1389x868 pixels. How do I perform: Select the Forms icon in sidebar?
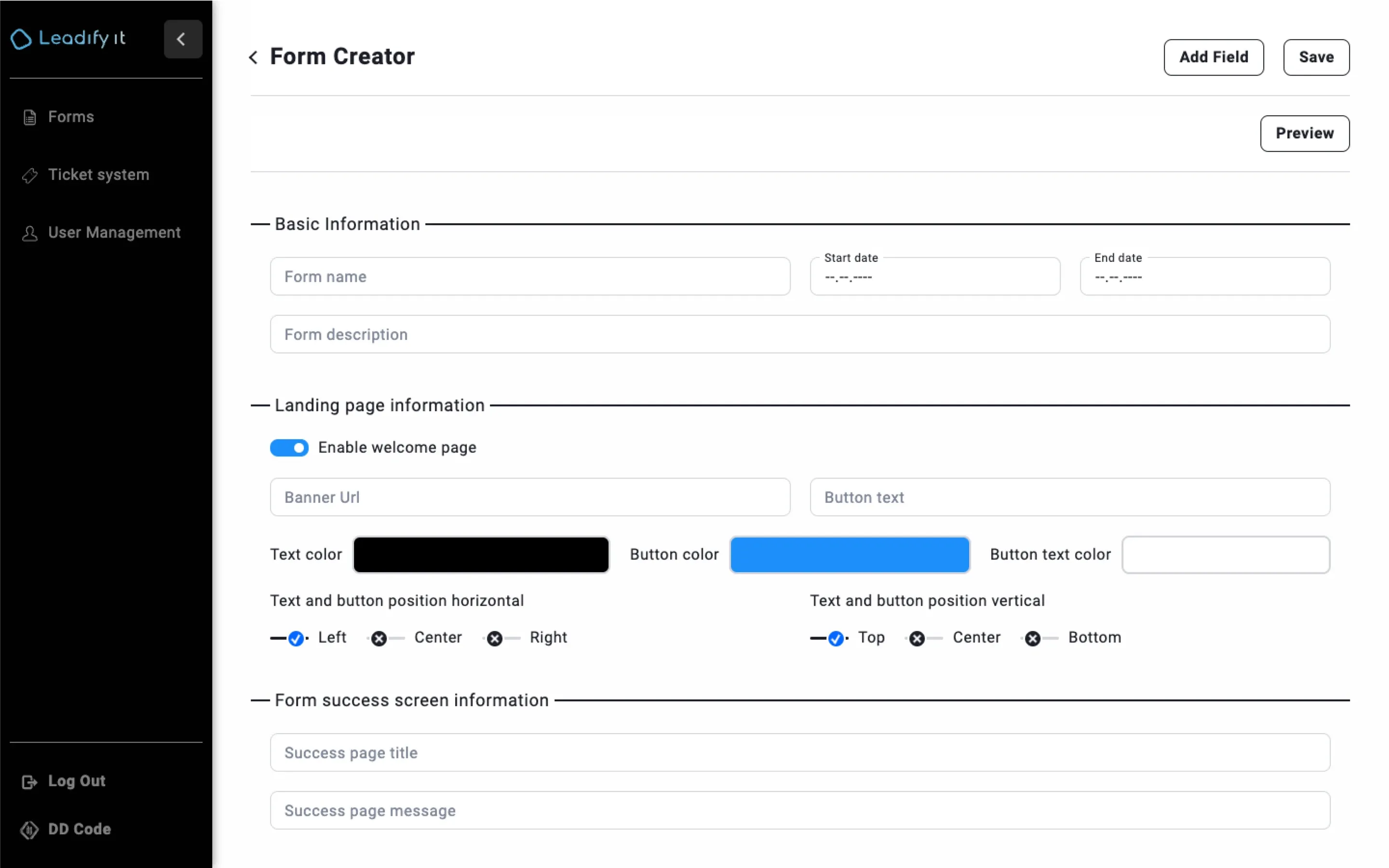tap(29, 117)
